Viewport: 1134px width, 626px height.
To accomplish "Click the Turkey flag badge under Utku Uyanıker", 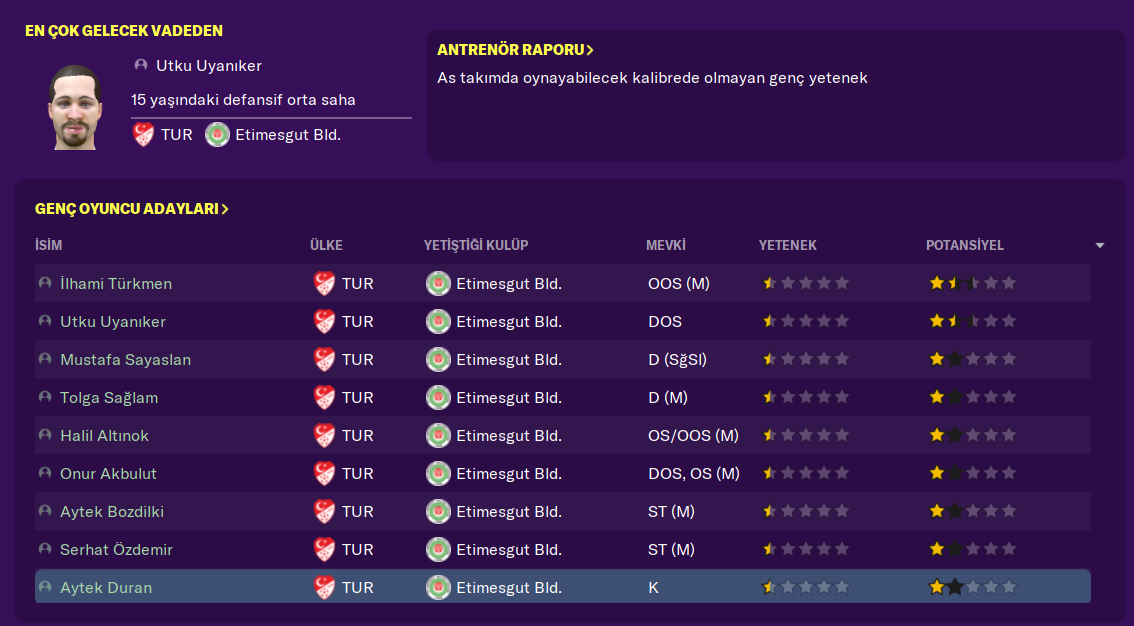I will [144, 134].
